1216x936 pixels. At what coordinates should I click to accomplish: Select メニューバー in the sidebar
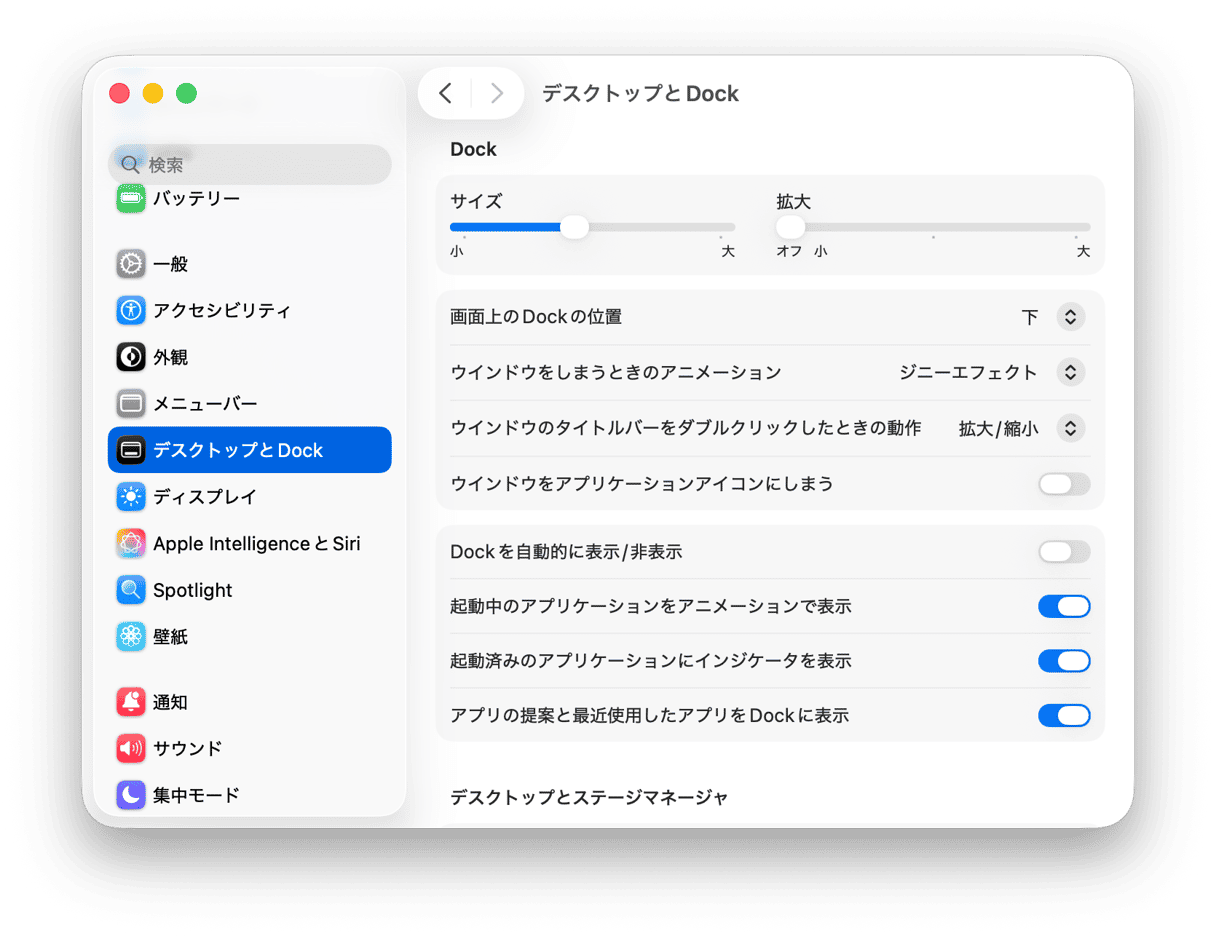[205, 404]
